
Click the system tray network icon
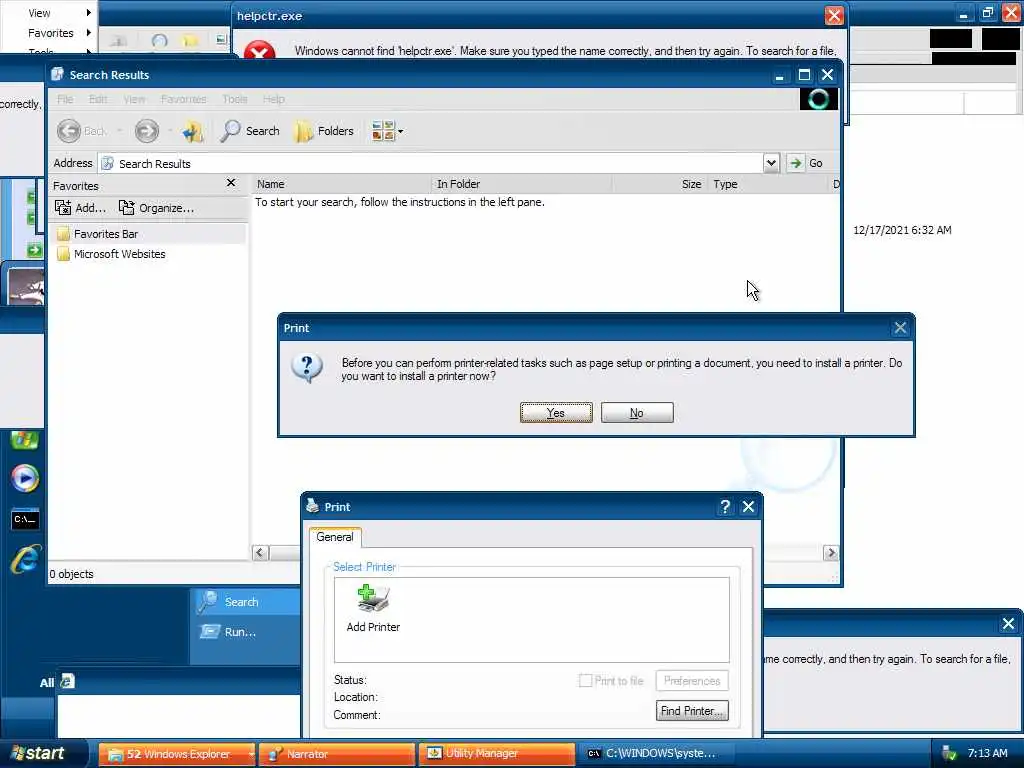(948, 754)
